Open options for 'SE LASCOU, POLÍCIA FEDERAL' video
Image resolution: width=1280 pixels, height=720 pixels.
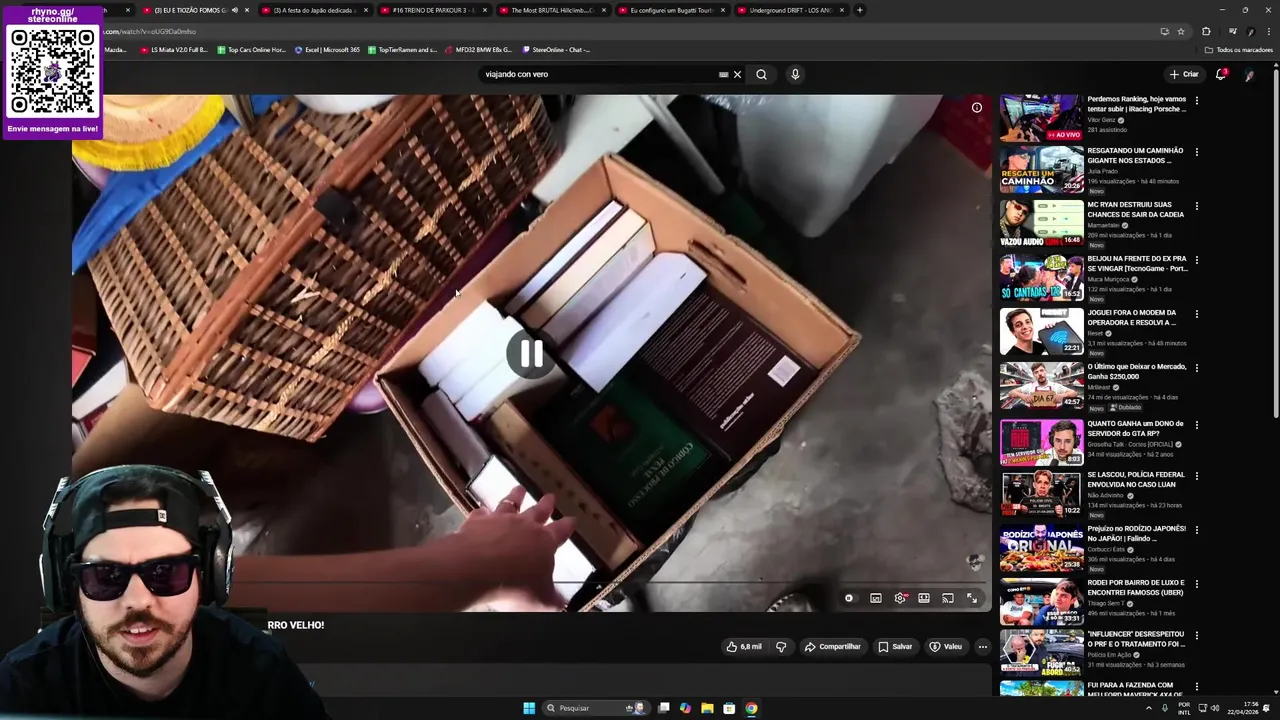click(x=1196, y=476)
